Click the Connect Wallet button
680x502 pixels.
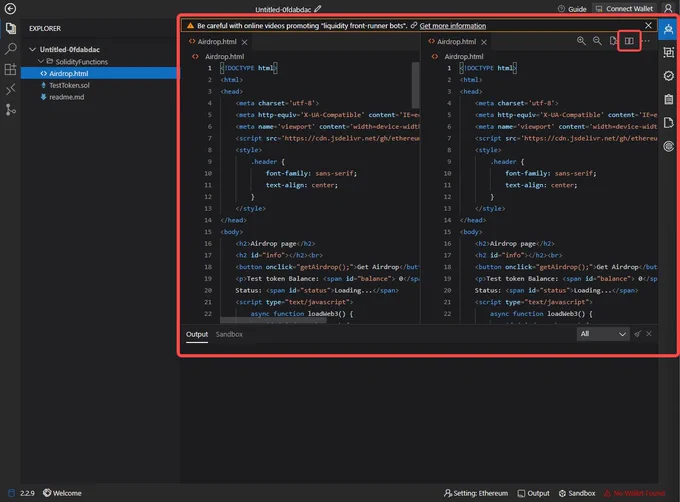point(624,9)
